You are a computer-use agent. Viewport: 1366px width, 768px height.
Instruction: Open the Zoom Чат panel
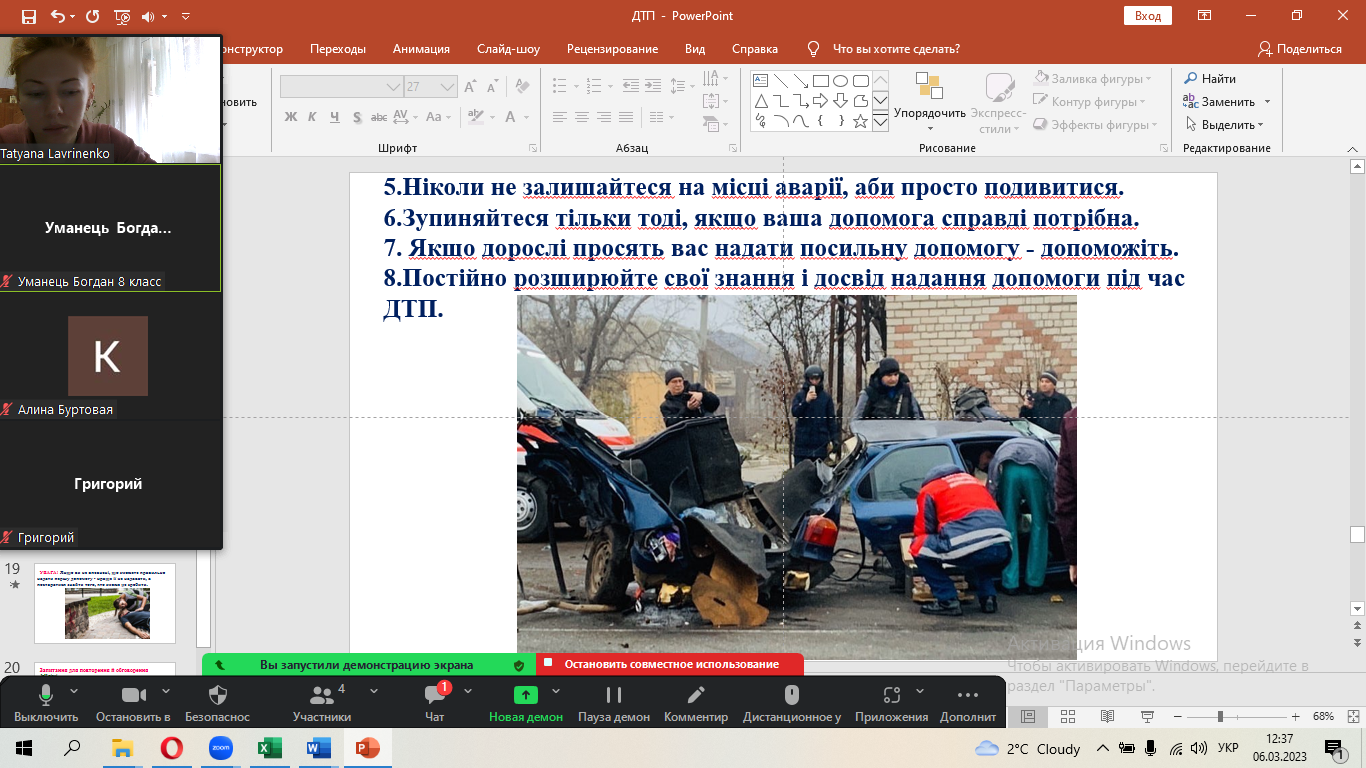[x=435, y=696]
